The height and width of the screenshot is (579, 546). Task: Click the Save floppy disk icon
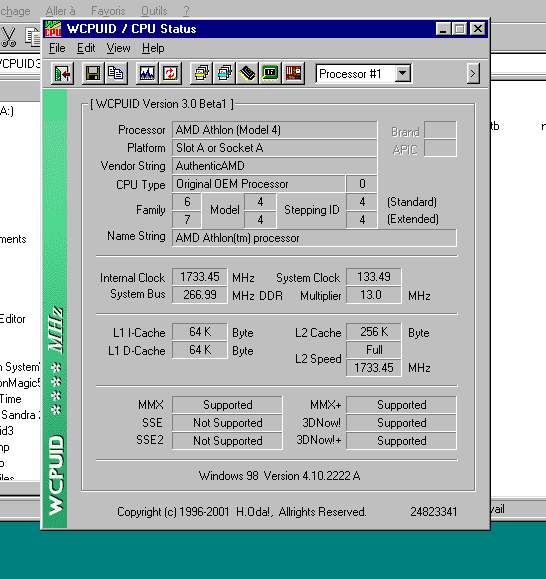pos(93,74)
